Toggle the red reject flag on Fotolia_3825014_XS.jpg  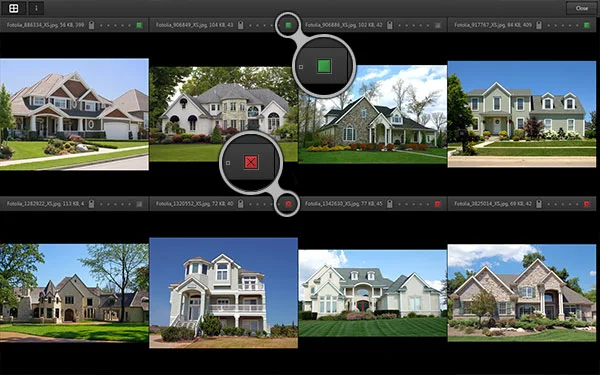point(587,204)
